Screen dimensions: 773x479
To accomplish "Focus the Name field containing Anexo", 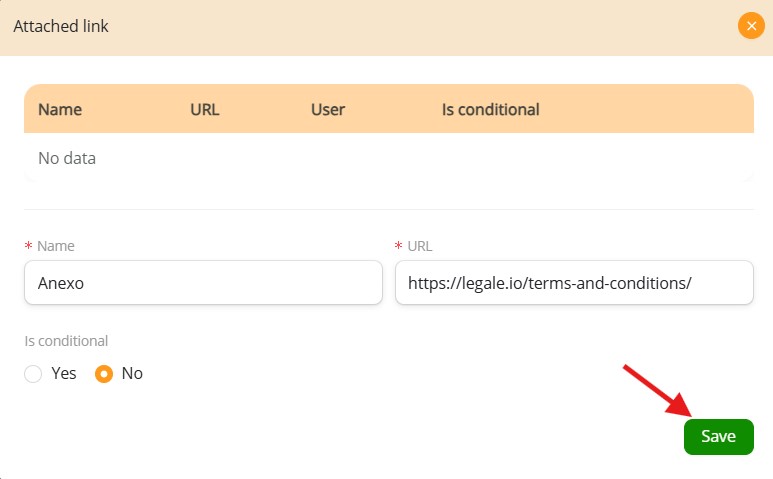I will [x=203, y=282].
